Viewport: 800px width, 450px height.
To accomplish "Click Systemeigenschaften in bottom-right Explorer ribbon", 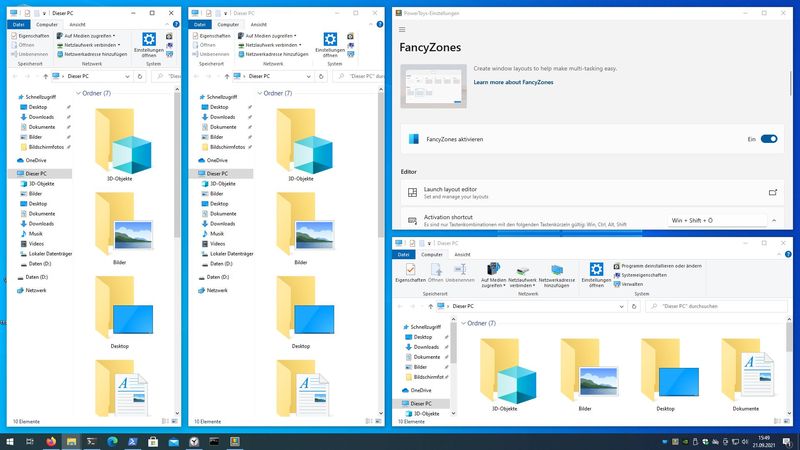I will click(x=640, y=275).
